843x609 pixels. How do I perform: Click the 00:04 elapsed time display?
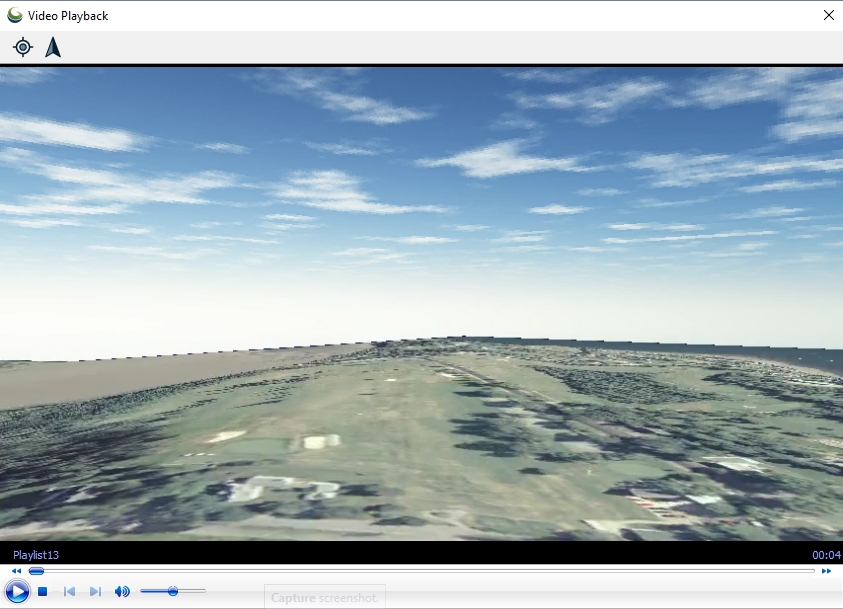point(825,555)
